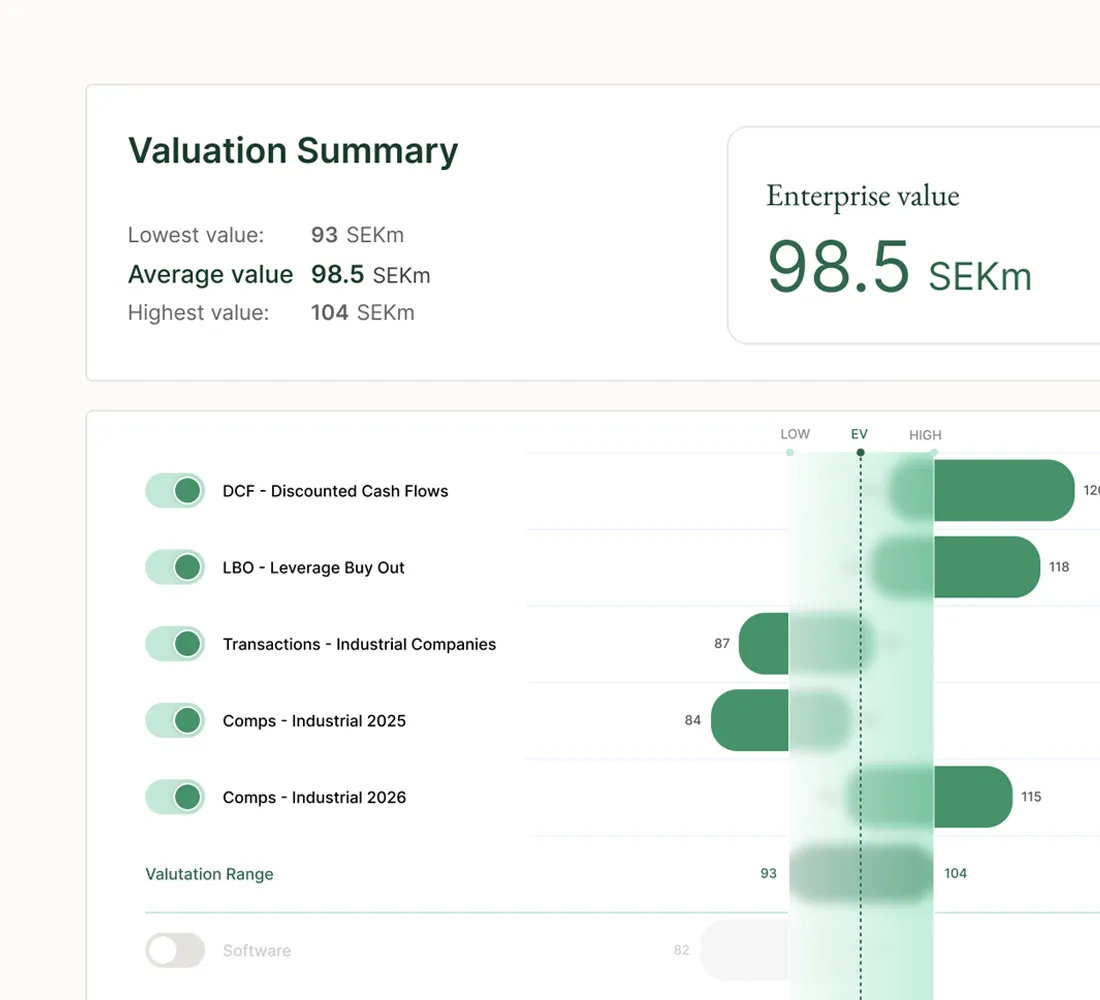This screenshot has width=1100, height=1000.
Task: Click the "Comps - Industrial 2025" label
Action: click(x=314, y=721)
